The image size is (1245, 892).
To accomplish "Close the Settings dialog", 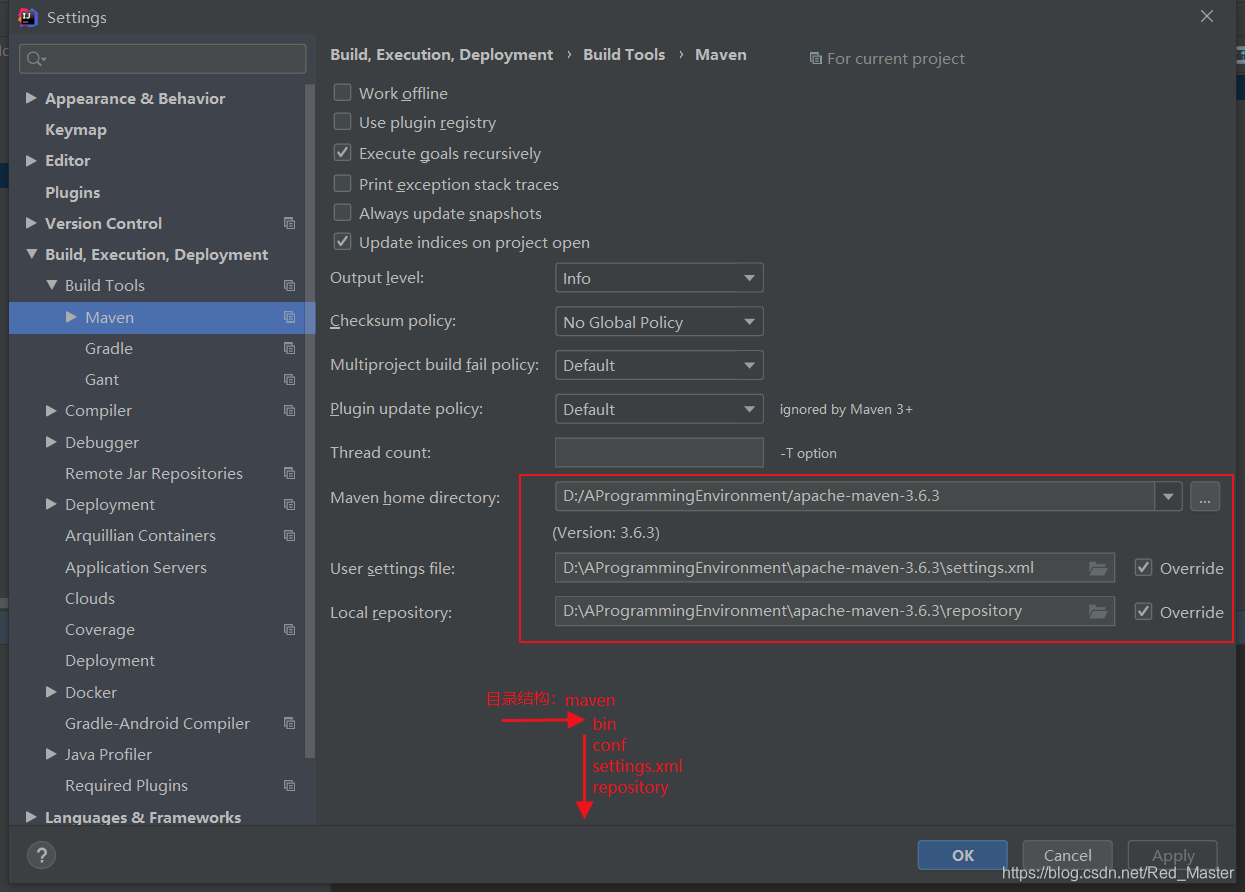I will 1207,17.
